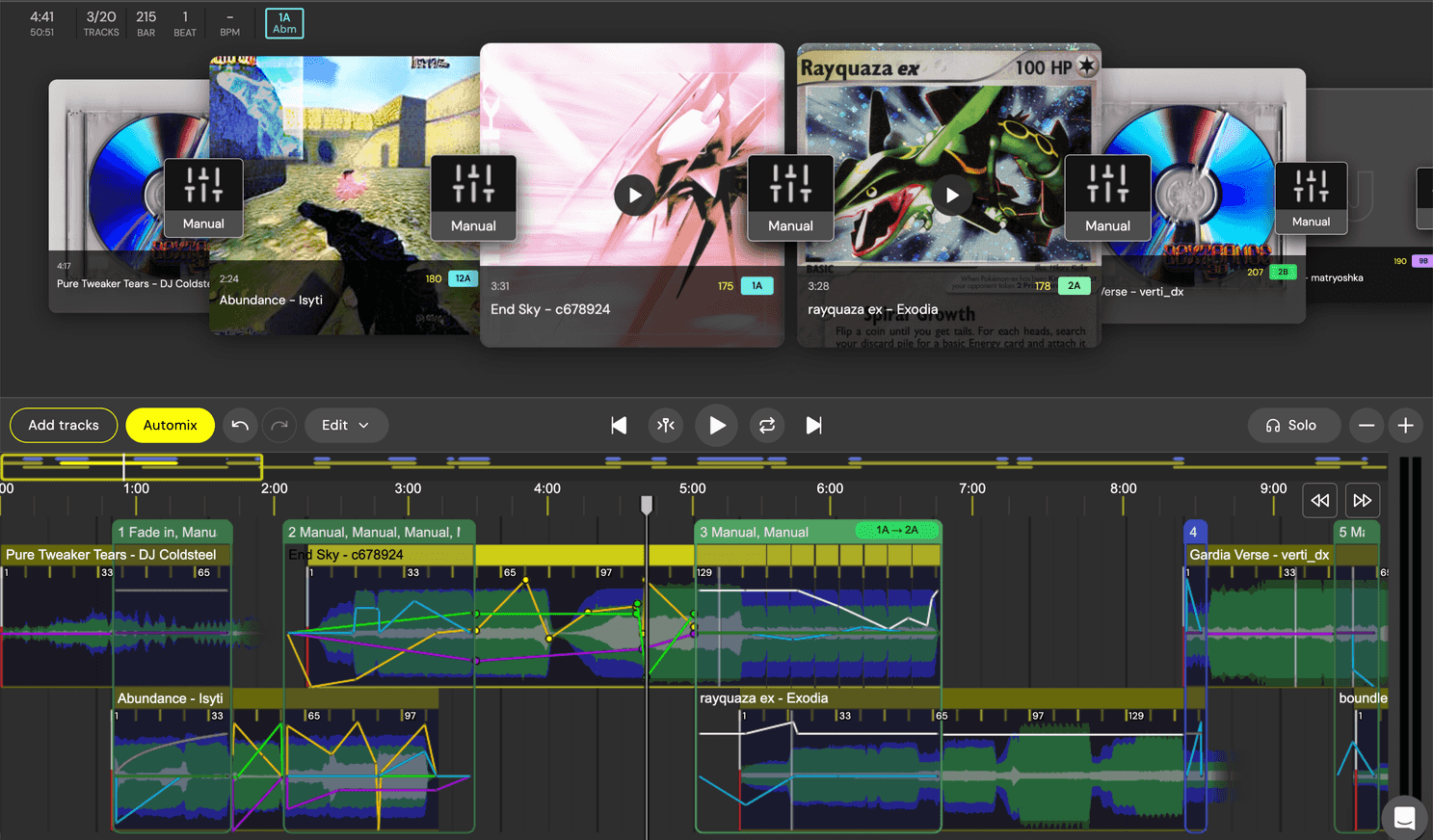Click the redo arrow button
Viewport: 1433px width, 840px height.
click(279, 425)
